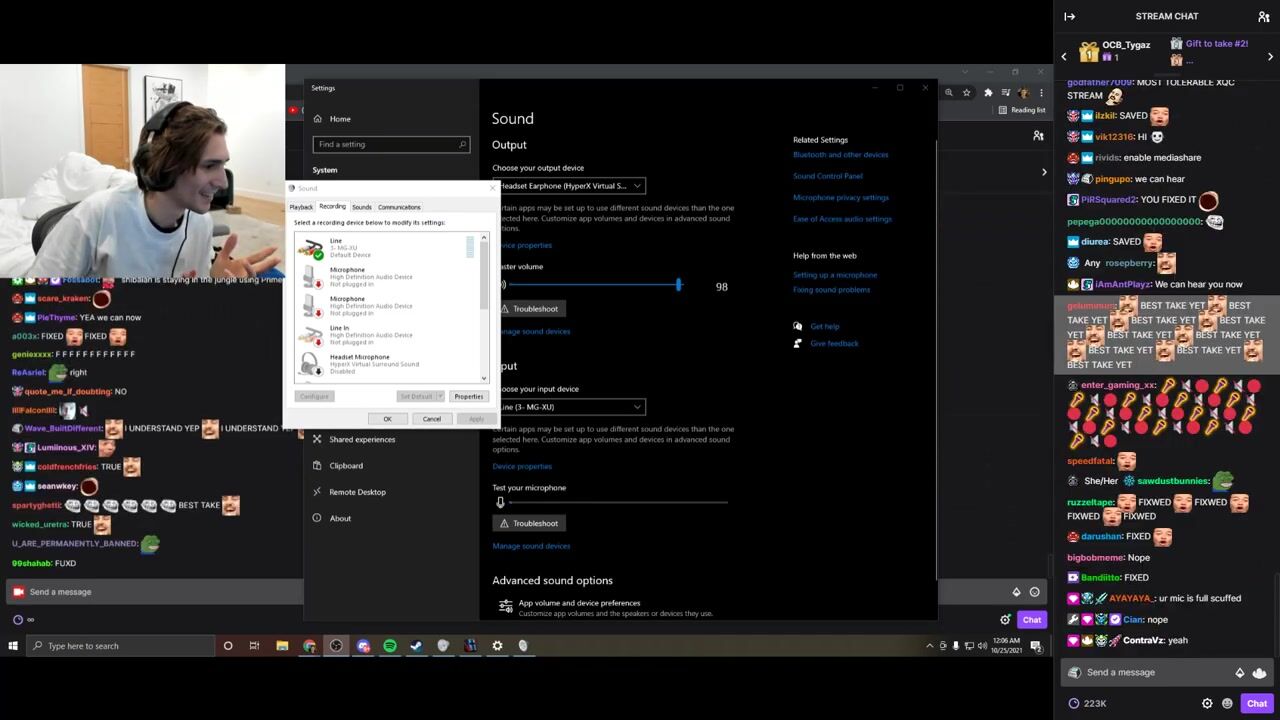
Task: Click OK in the Sound dialog
Action: click(387, 419)
